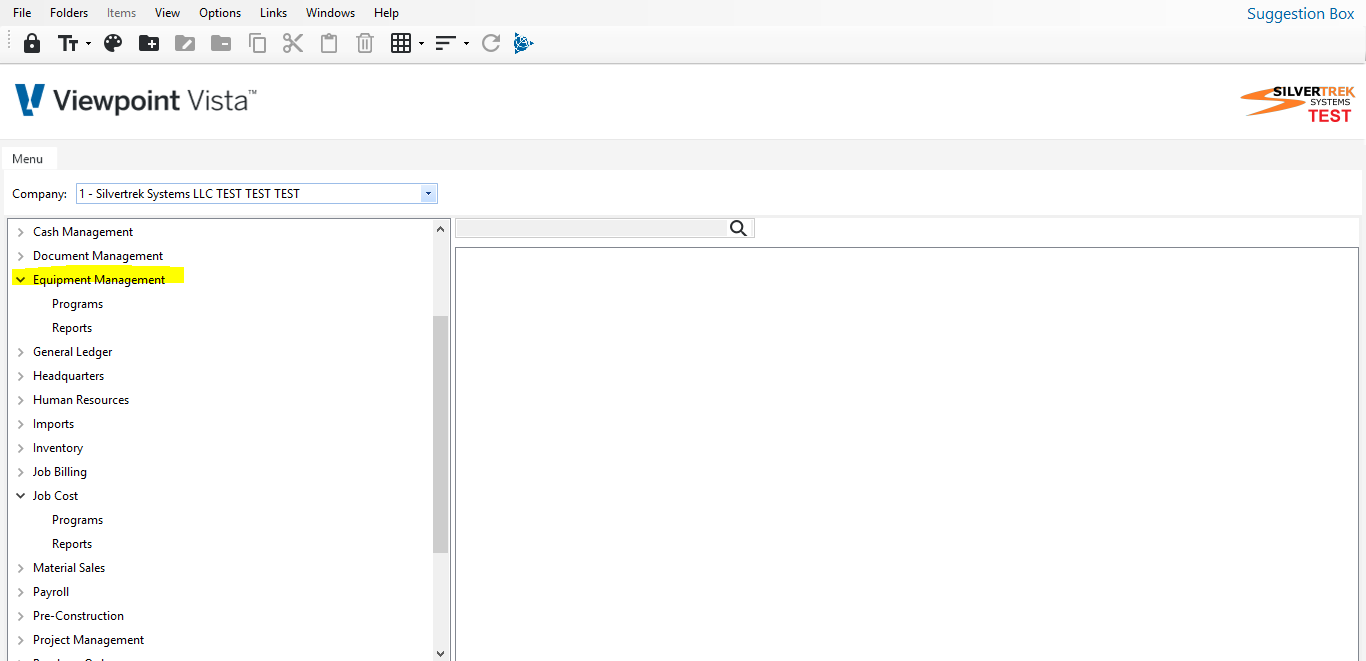Click the edit folder icon
Viewport: 1366px width, 661px height.
(x=185, y=43)
